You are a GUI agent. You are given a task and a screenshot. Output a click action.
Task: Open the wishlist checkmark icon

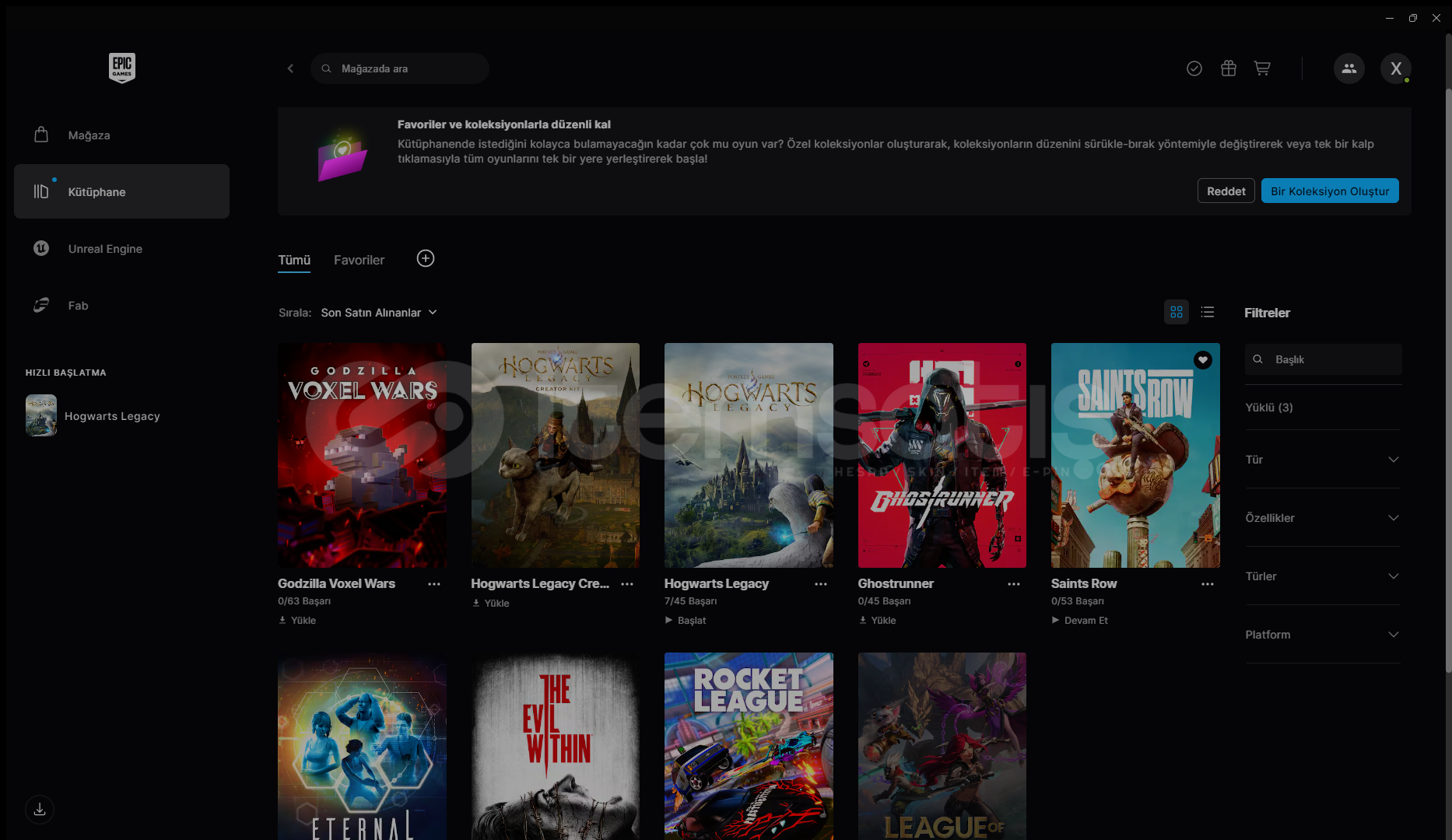point(1194,68)
